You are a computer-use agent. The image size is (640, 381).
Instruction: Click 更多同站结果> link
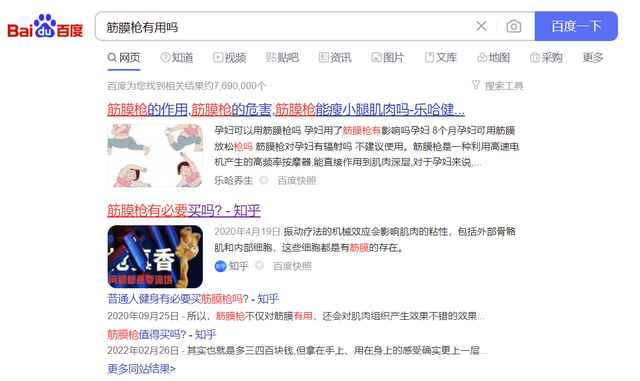[141, 369]
